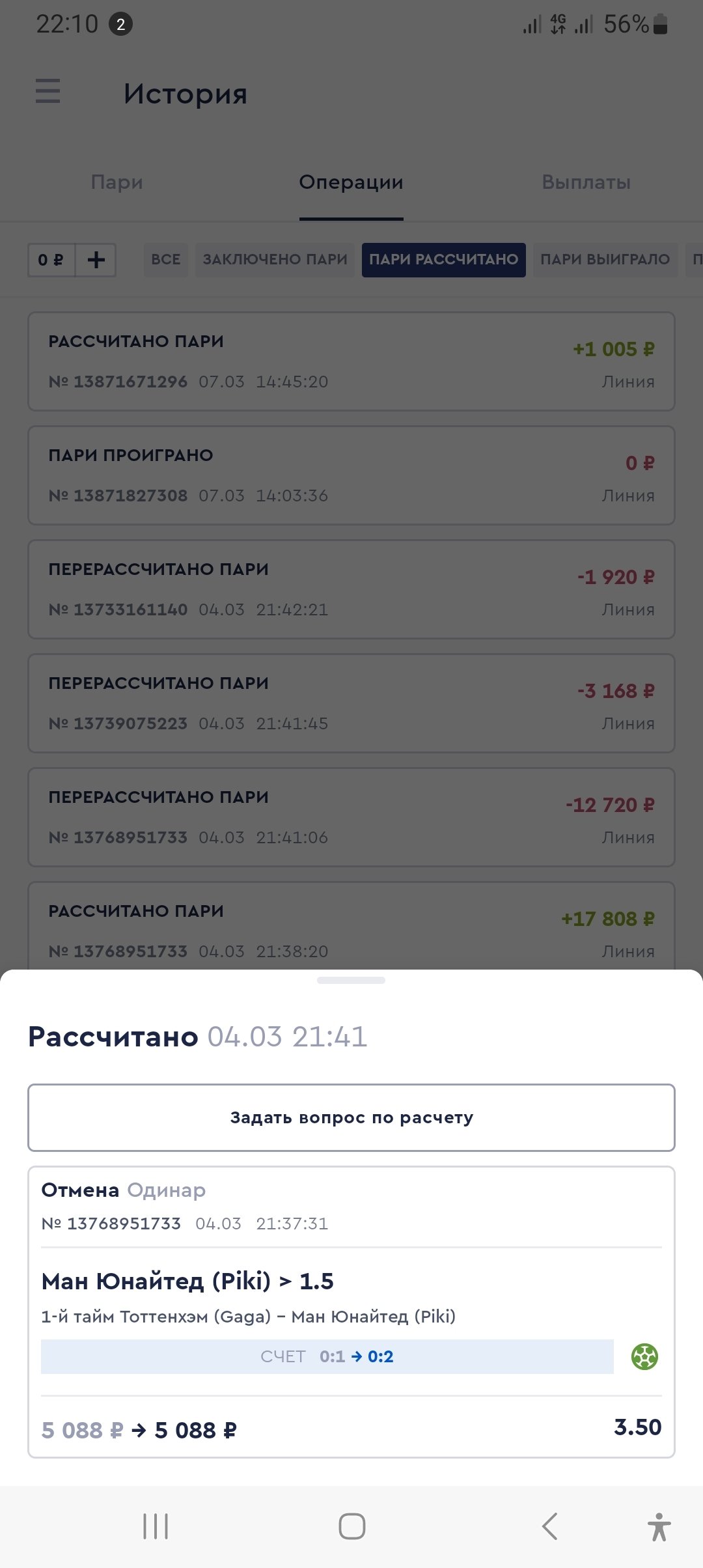This screenshot has width=703, height=1568.
Task: Open the -12 720 ₽ recalculated entry
Action: 351,817
